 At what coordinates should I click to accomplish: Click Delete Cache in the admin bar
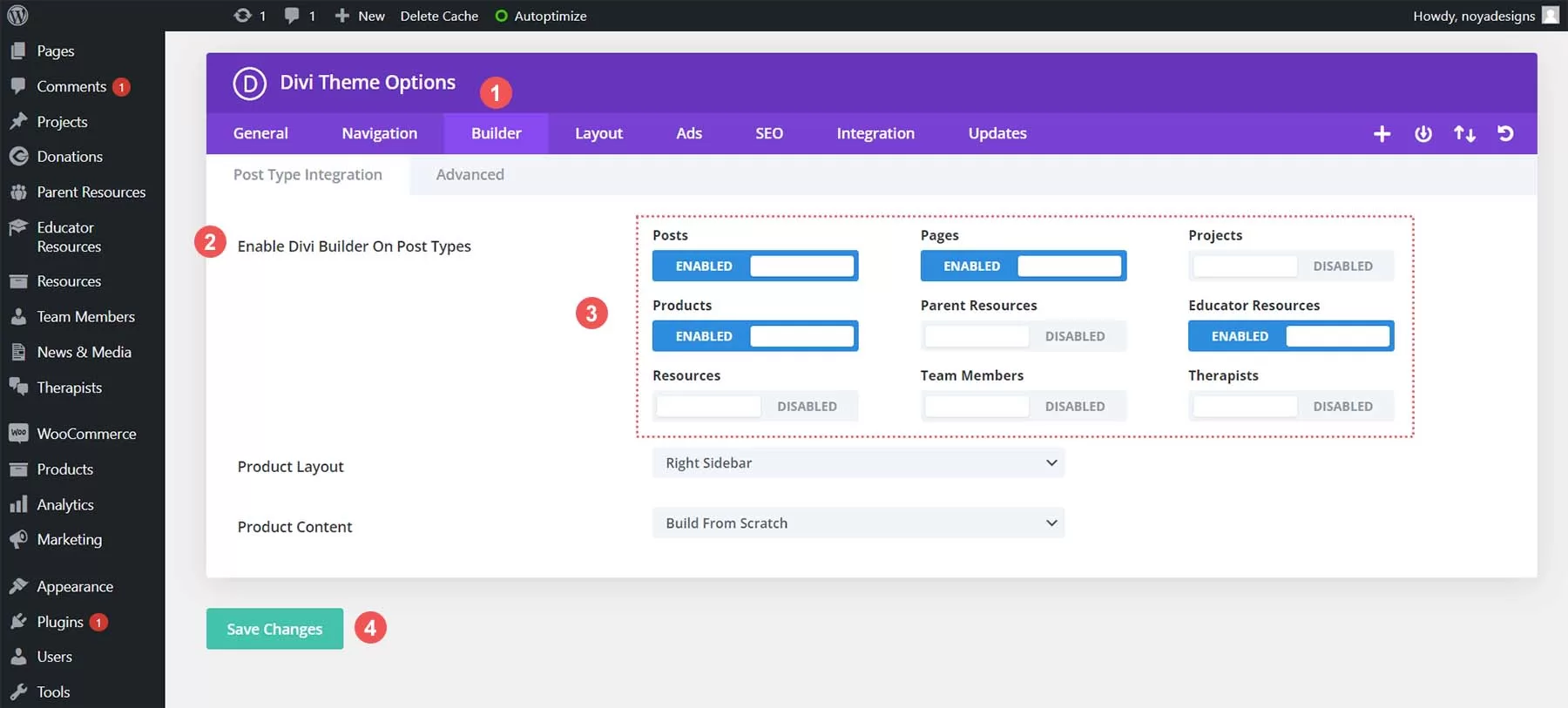coord(439,16)
